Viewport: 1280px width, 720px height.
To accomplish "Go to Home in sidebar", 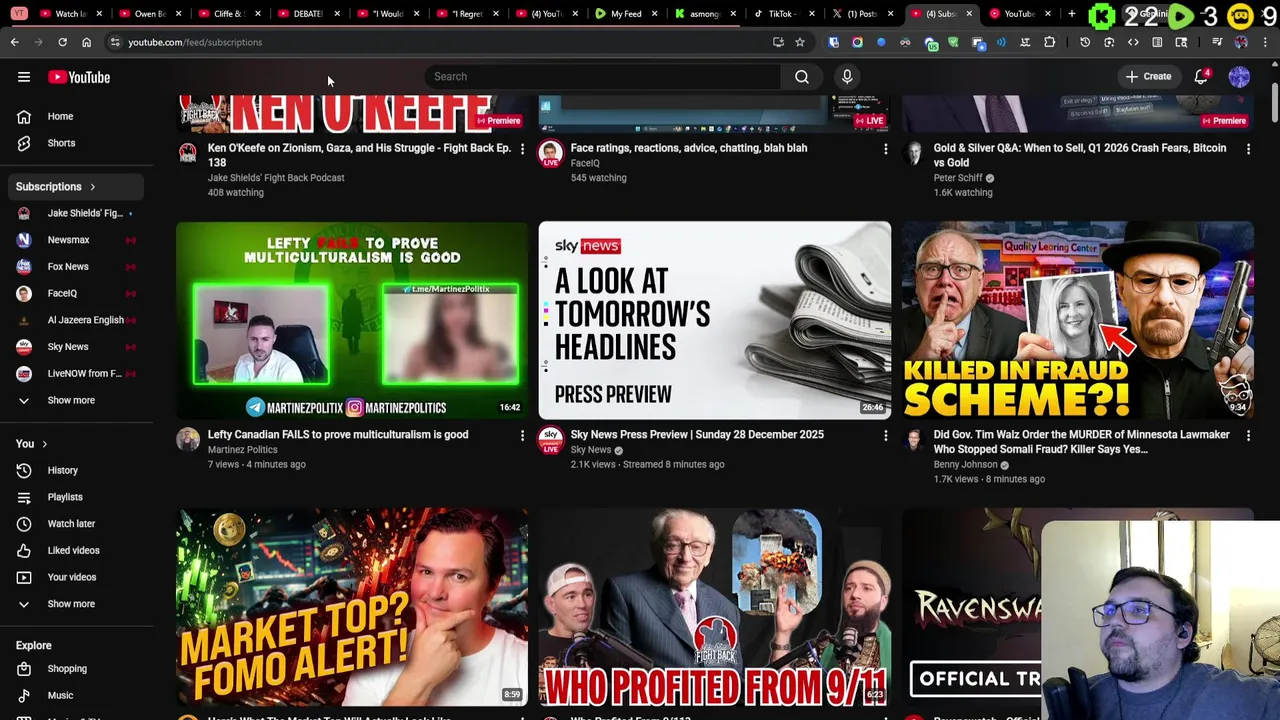I will point(77,117).
